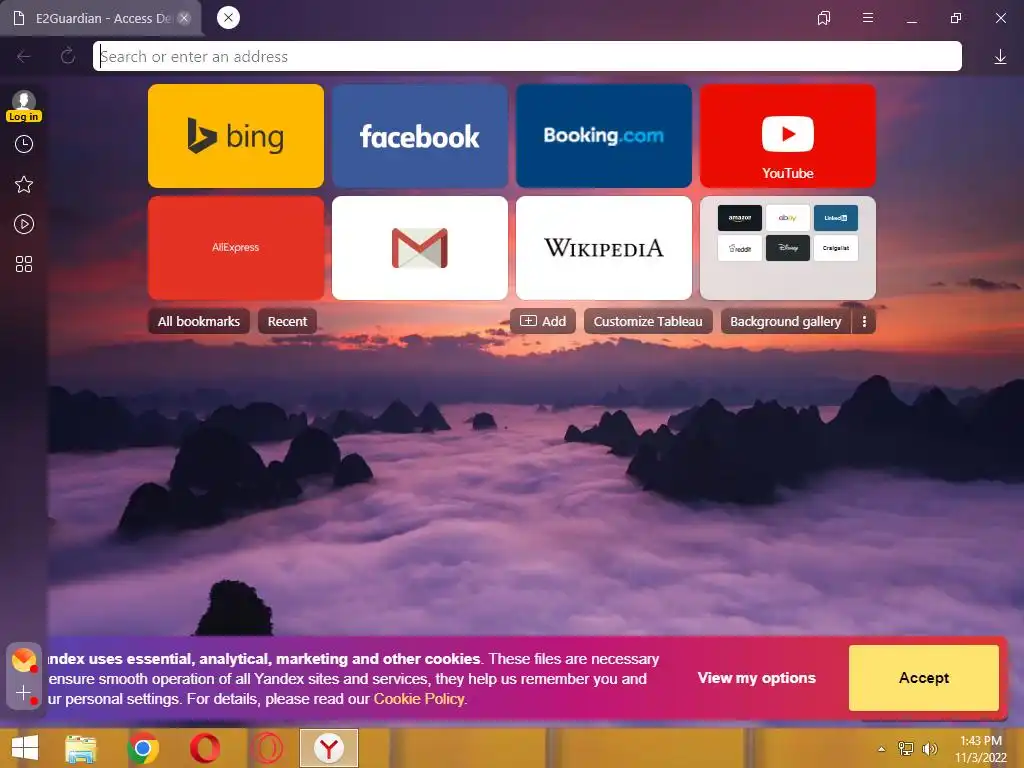Click Add to add a site tile
Image resolution: width=1024 pixels, height=768 pixels.
point(543,321)
